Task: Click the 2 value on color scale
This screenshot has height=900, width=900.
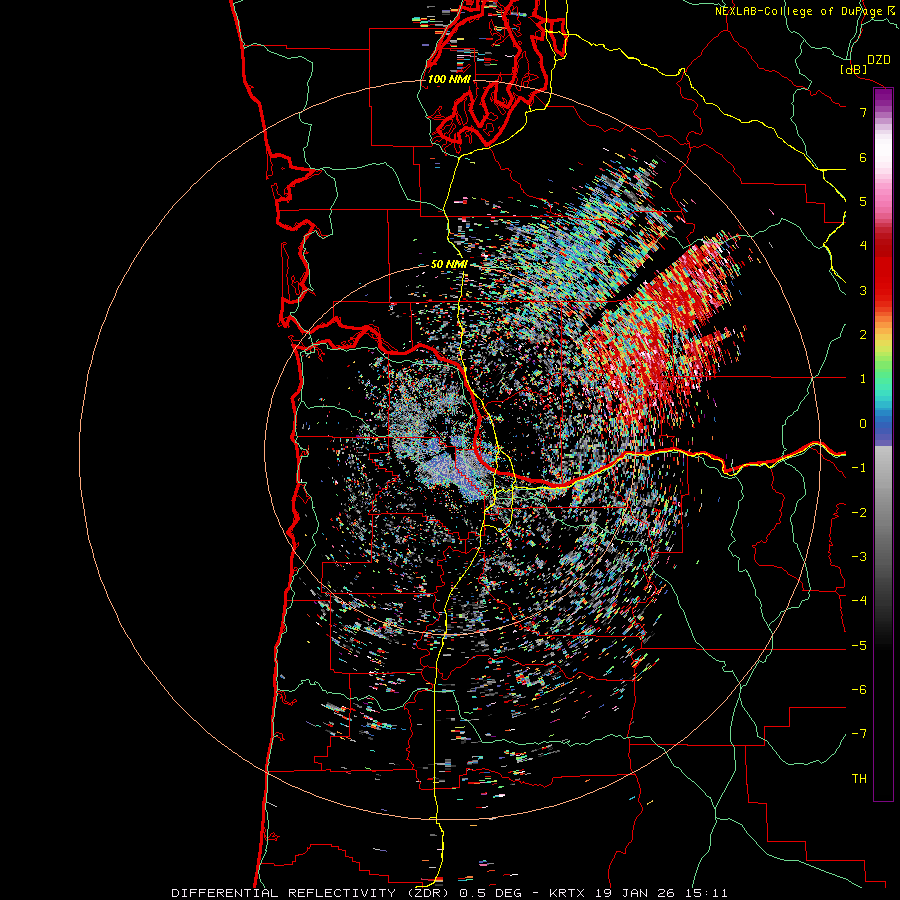Action: pyautogui.click(x=863, y=335)
